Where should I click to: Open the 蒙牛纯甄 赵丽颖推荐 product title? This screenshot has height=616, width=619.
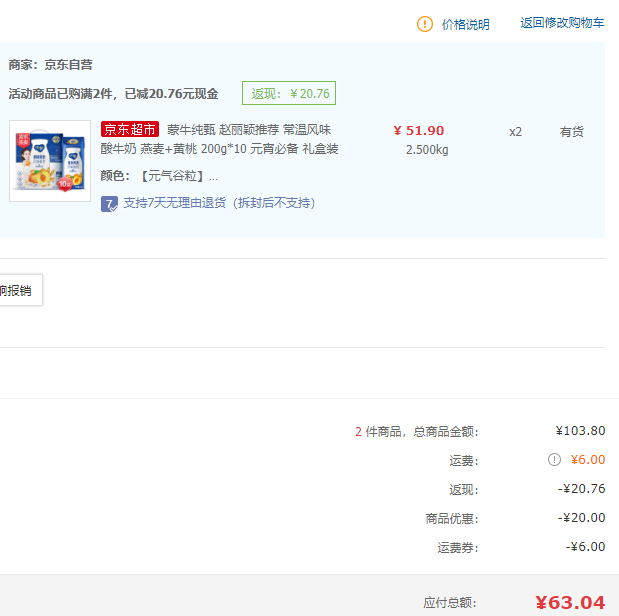pos(219,139)
